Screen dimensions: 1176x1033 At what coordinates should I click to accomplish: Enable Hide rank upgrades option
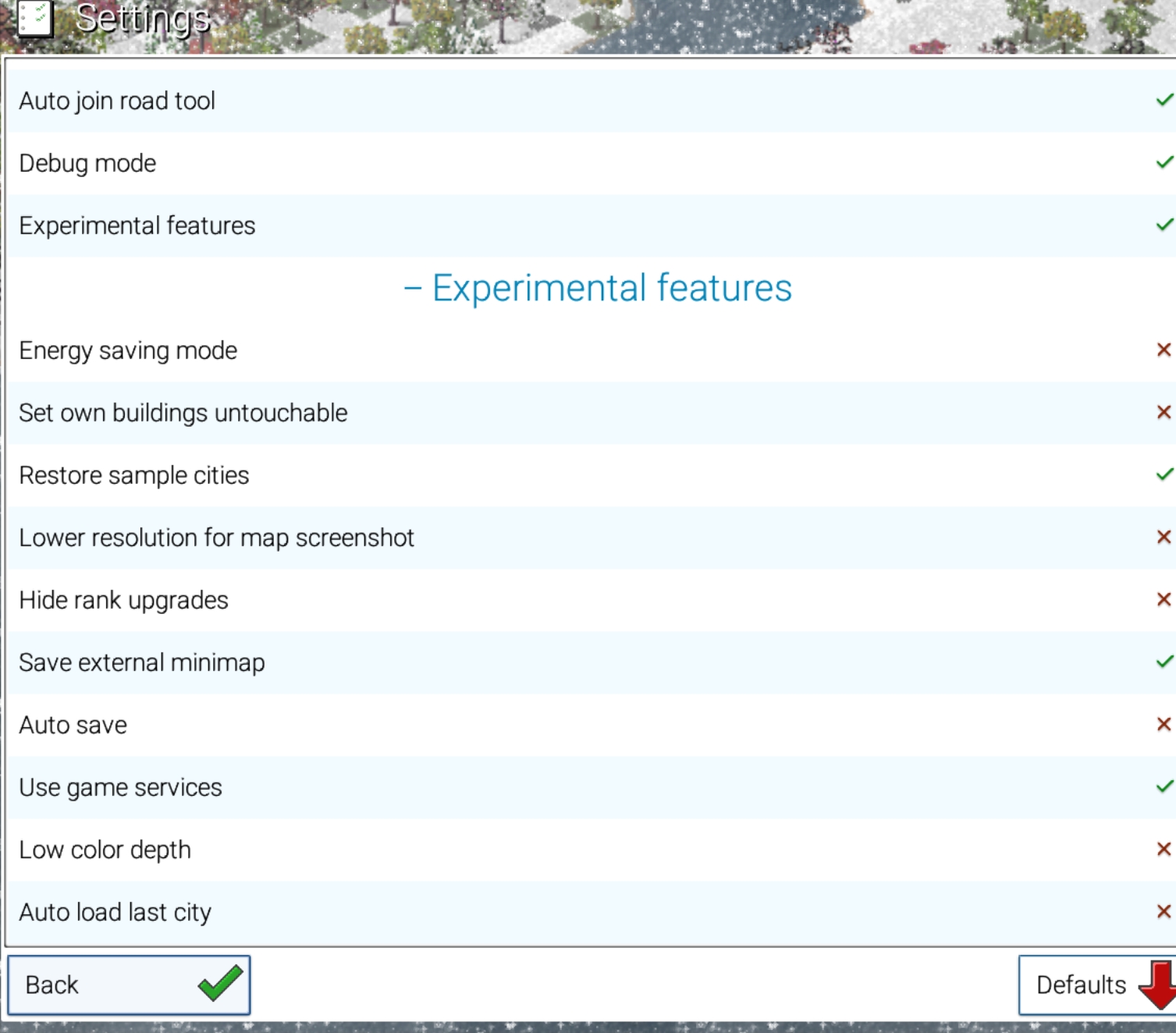[1164, 599]
